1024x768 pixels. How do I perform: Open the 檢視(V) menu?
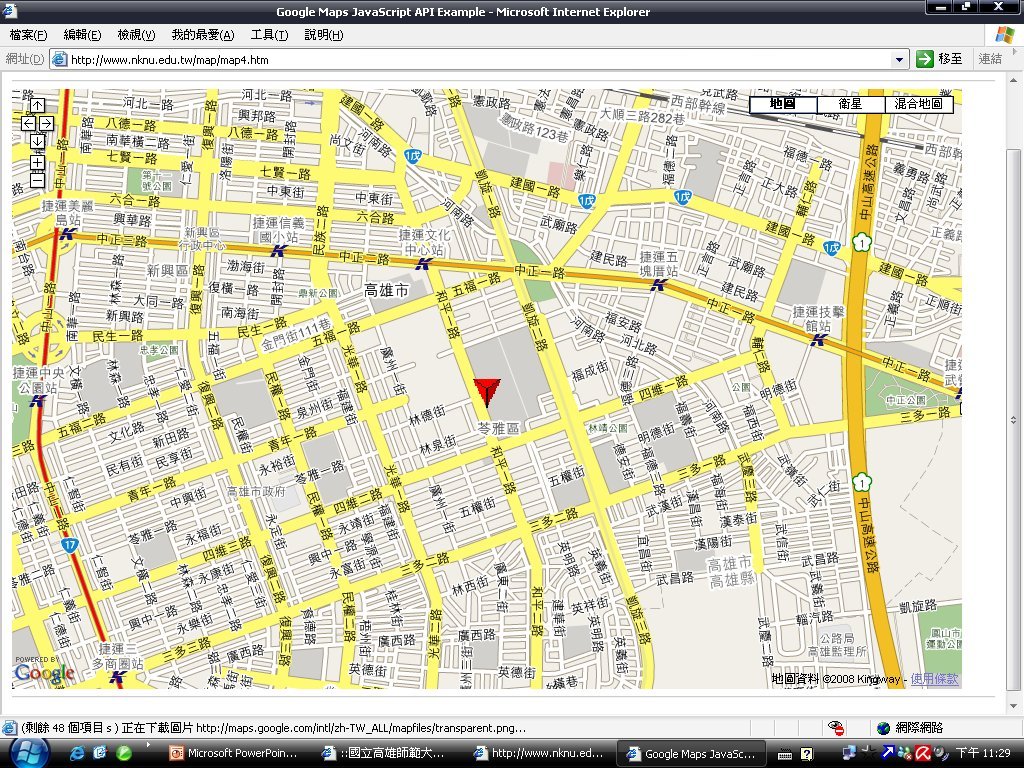pyautogui.click(x=136, y=35)
